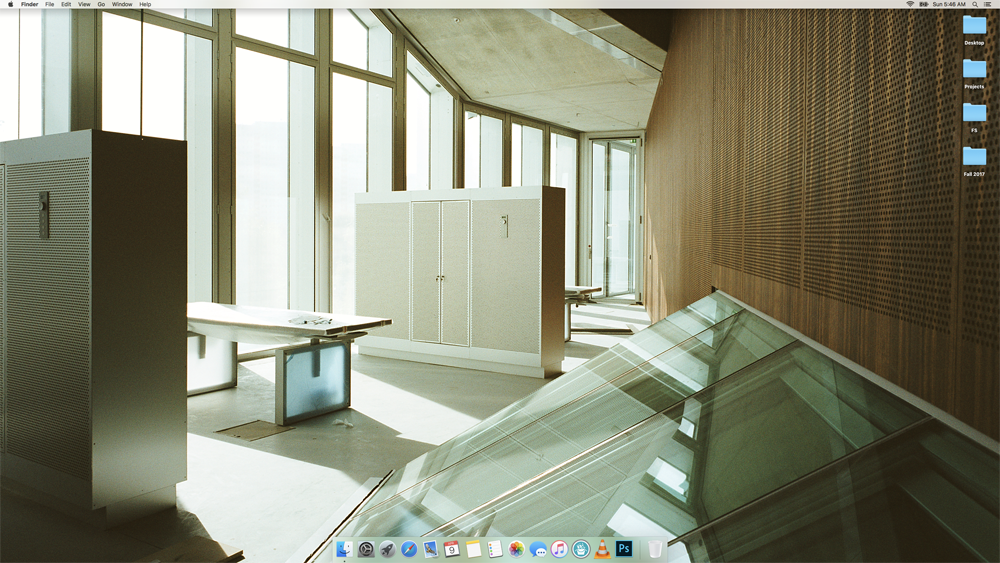Select the Fall 2017 folder icon
This screenshot has height=563, width=1000.
[x=974, y=156]
